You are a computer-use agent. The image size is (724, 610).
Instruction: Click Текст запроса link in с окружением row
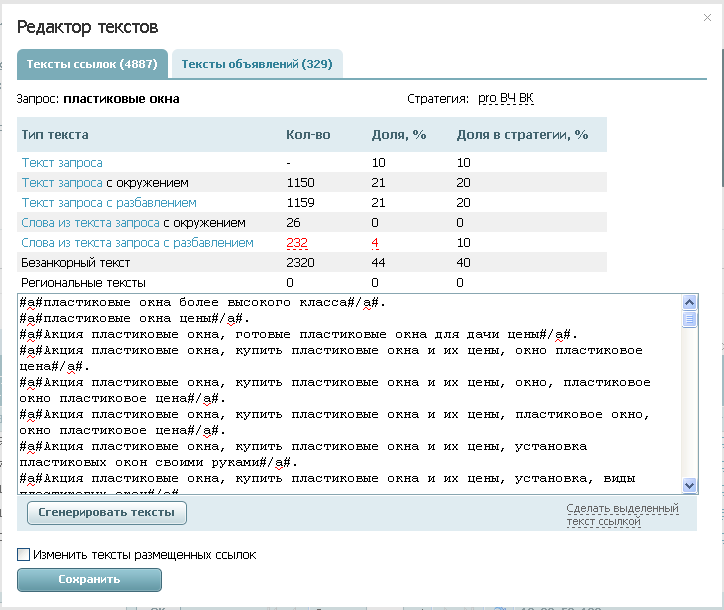(62, 182)
